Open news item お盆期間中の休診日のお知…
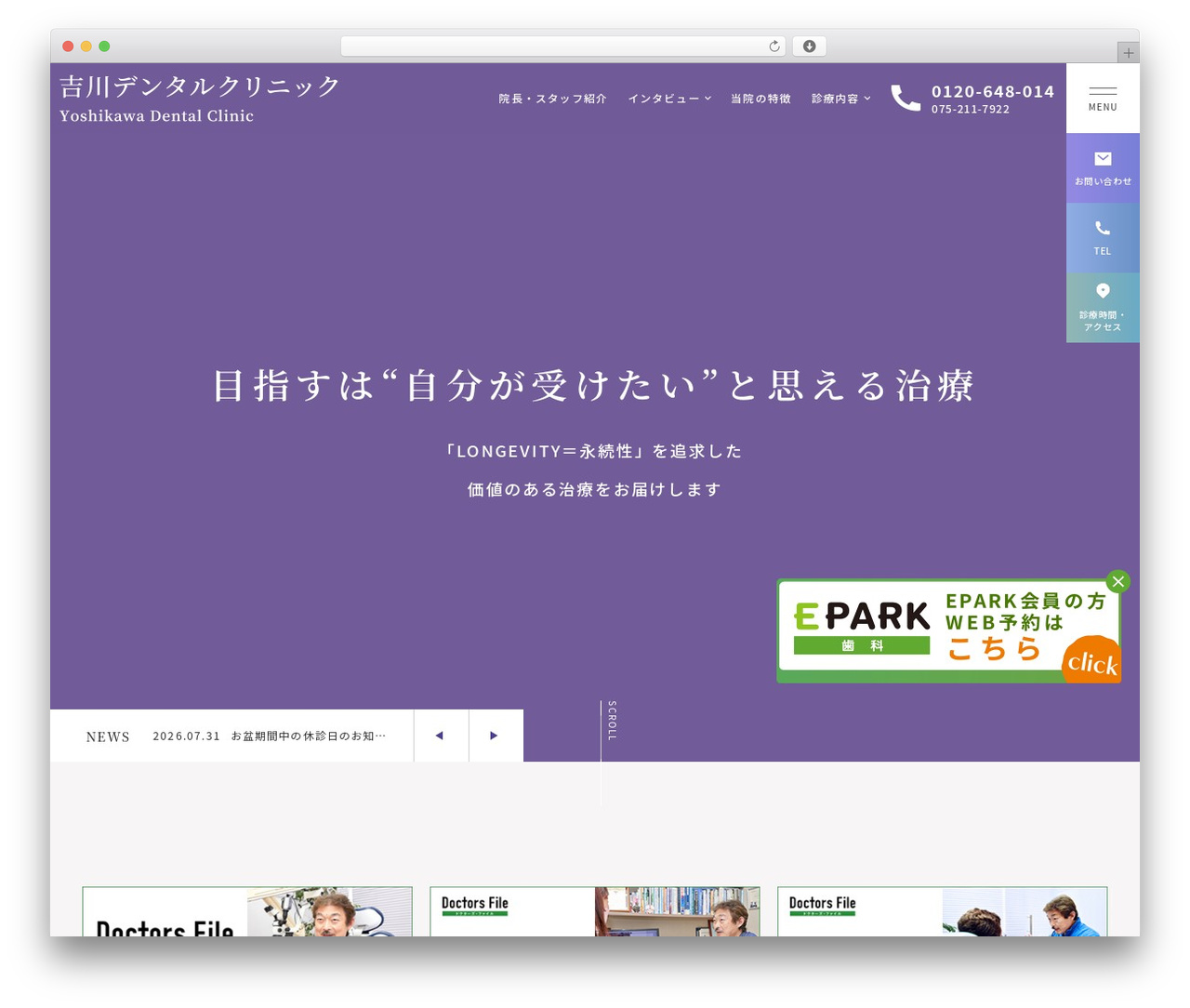1190x1008 pixels. point(309,736)
